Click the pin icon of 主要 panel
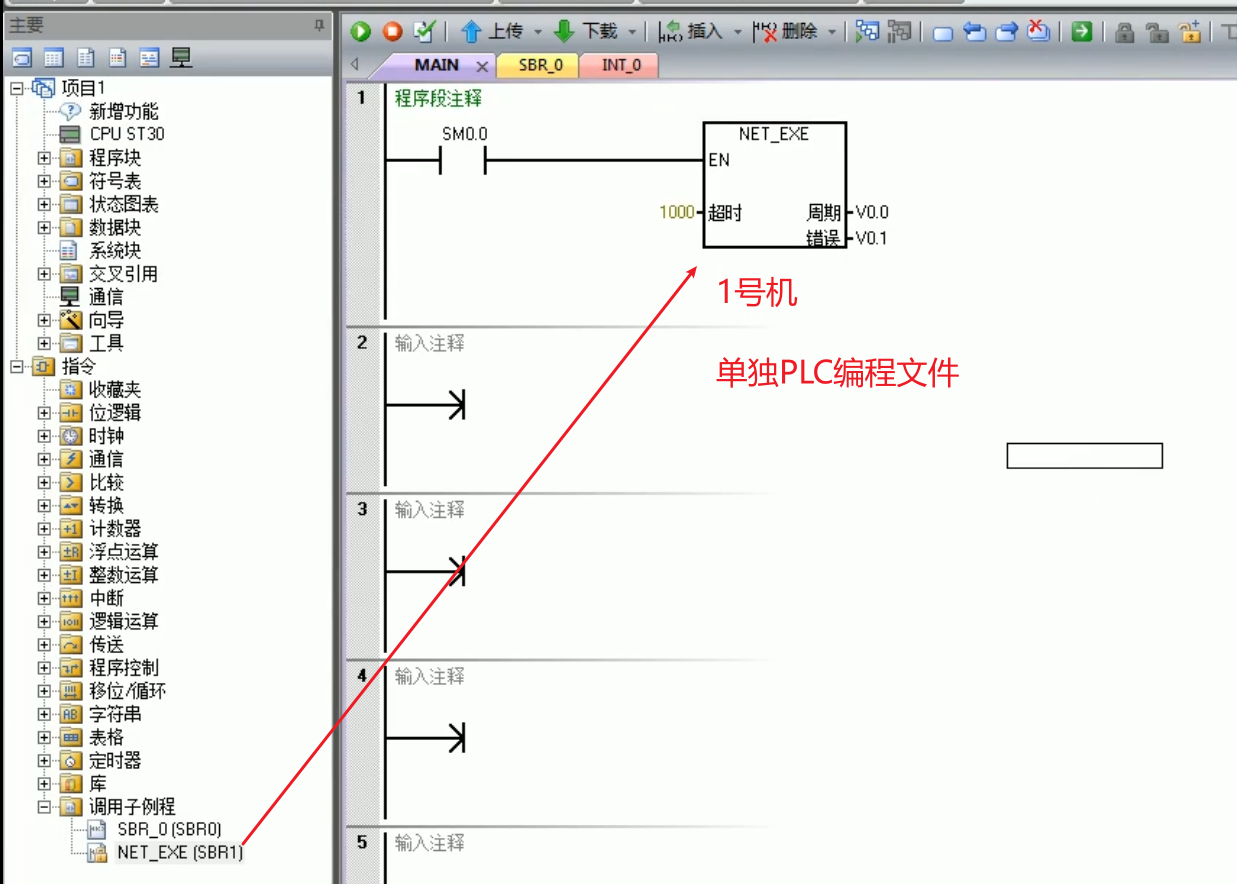The image size is (1237, 884). (x=319, y=26)
